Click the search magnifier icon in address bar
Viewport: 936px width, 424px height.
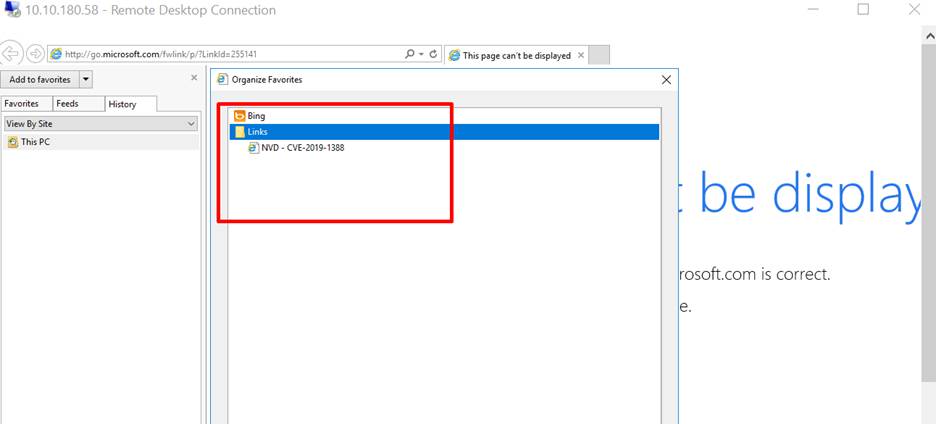click(410, 54)
